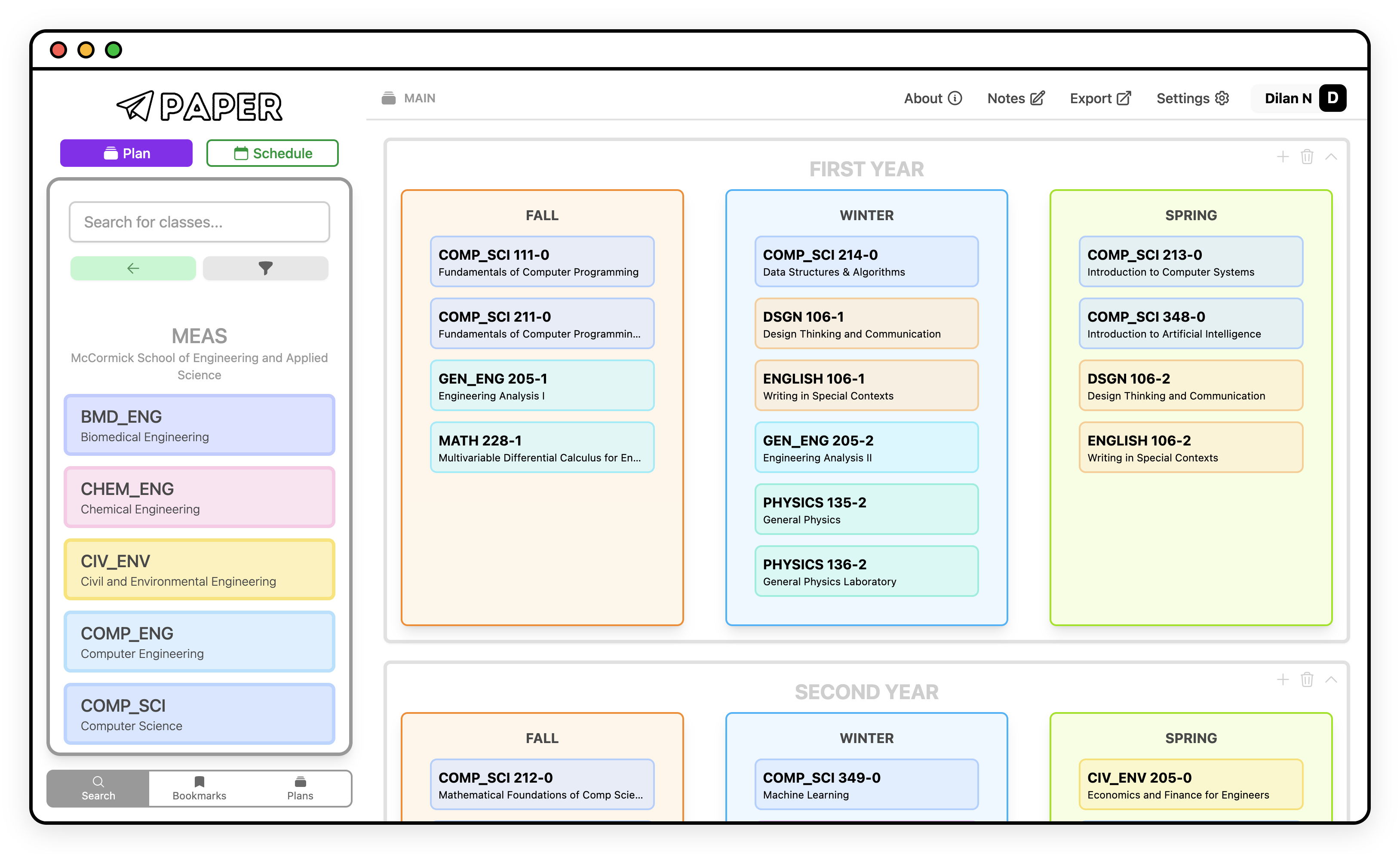Select GEN_ENG 205-1 Engineering Analysis I
Image resolution: width=1400 pixels, height=854 pixels.
pyautogui.click(x=542, y=386)
